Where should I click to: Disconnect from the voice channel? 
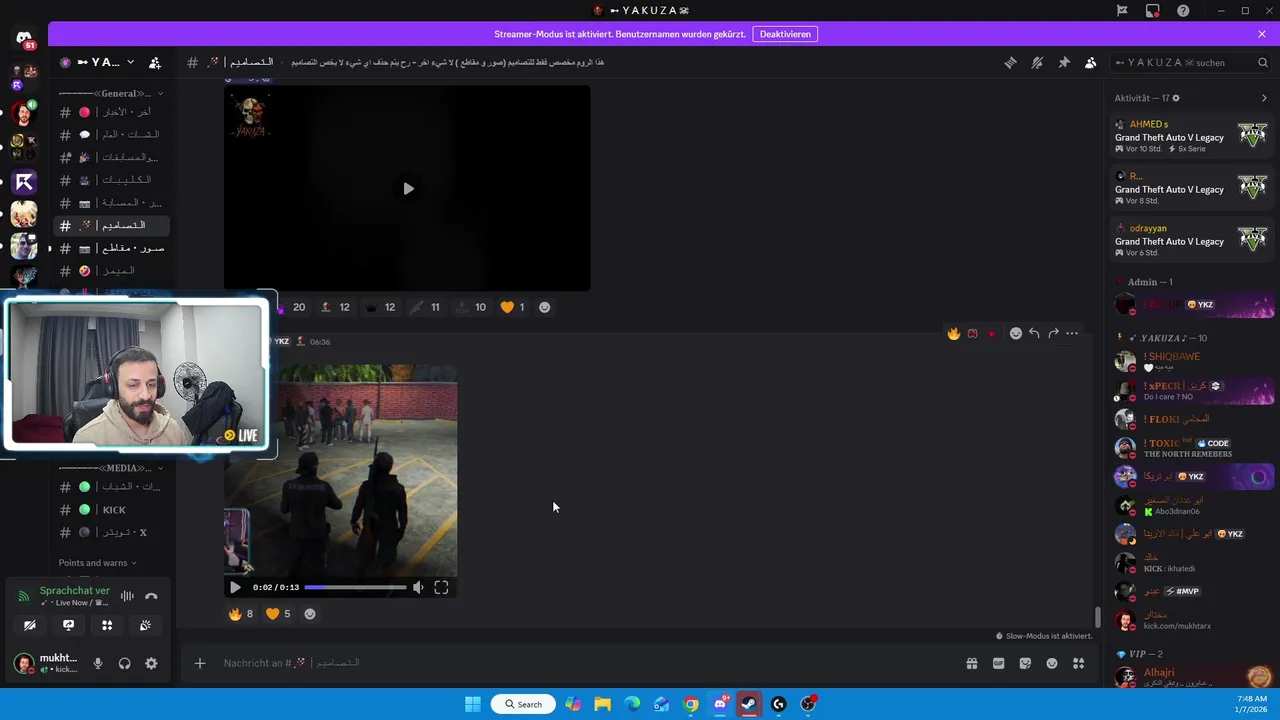click(x=151, y=596)
